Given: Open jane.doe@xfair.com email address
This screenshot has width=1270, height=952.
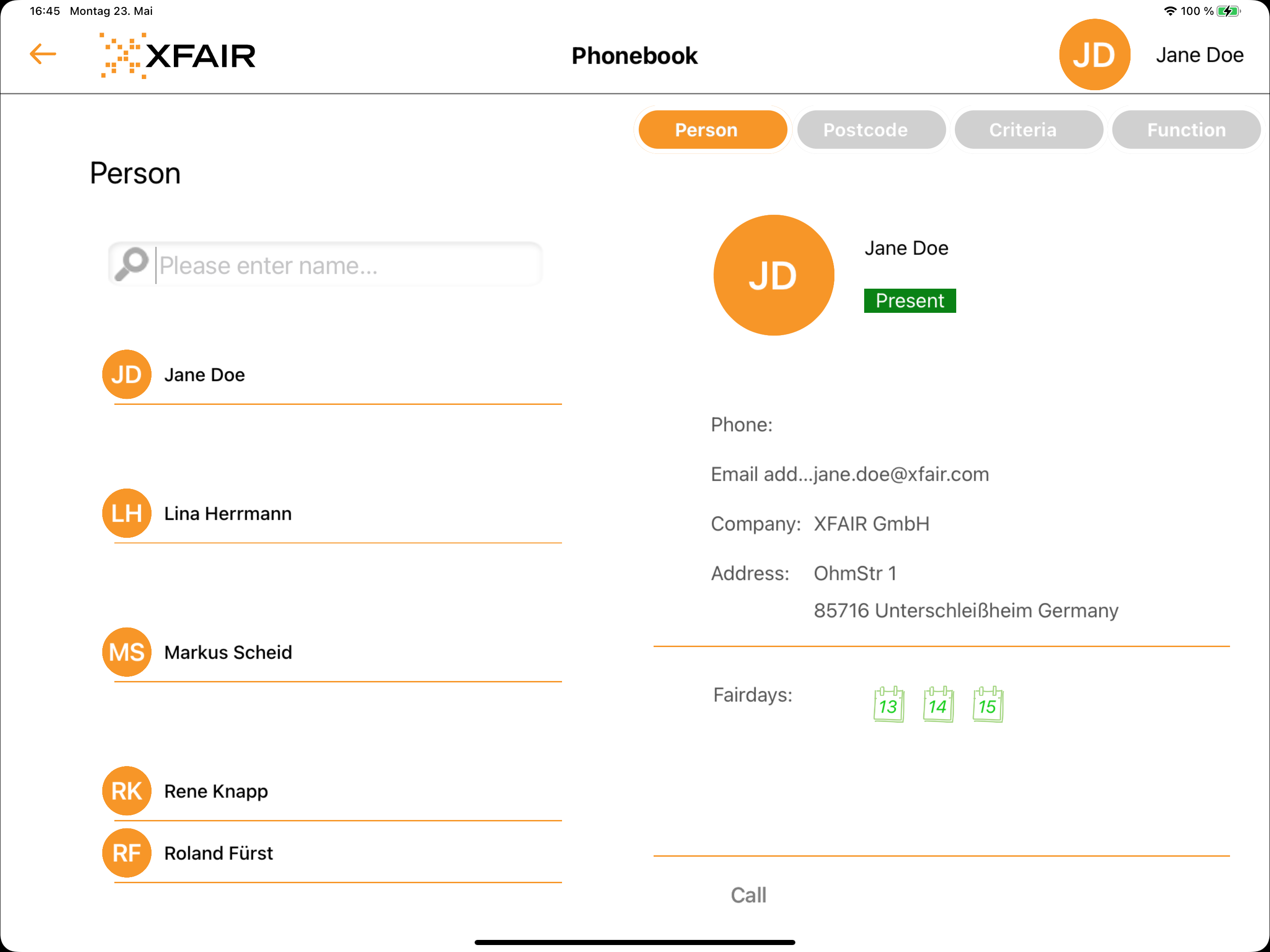Looking at the screenshot, I should (901, 474).
